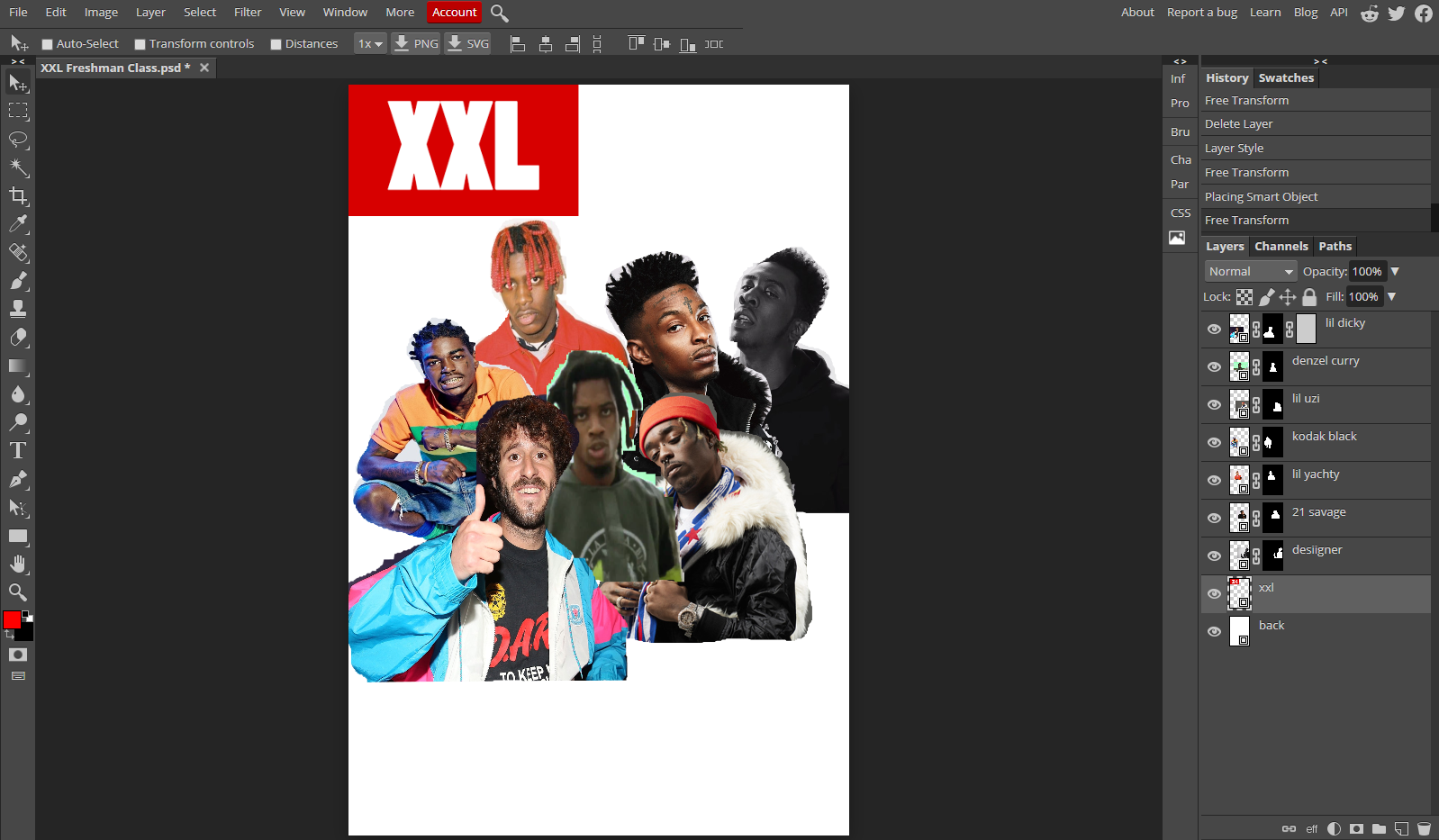Create a new layer via page icon
This screenshot has width=1439, height=840.
tap(1401, 828)
